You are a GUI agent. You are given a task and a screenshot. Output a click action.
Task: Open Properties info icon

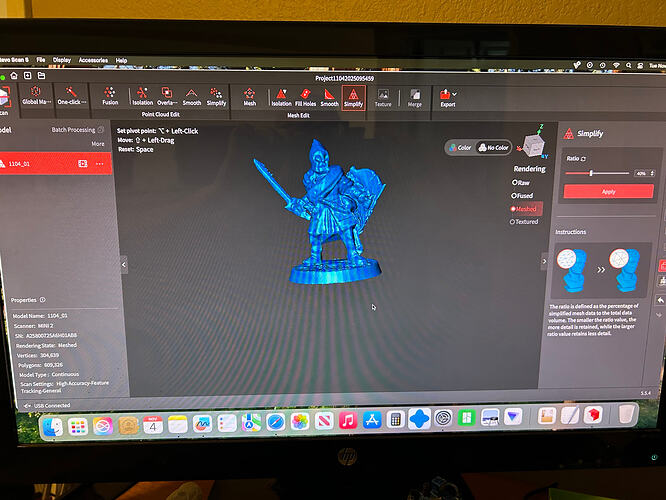(42, 300)
